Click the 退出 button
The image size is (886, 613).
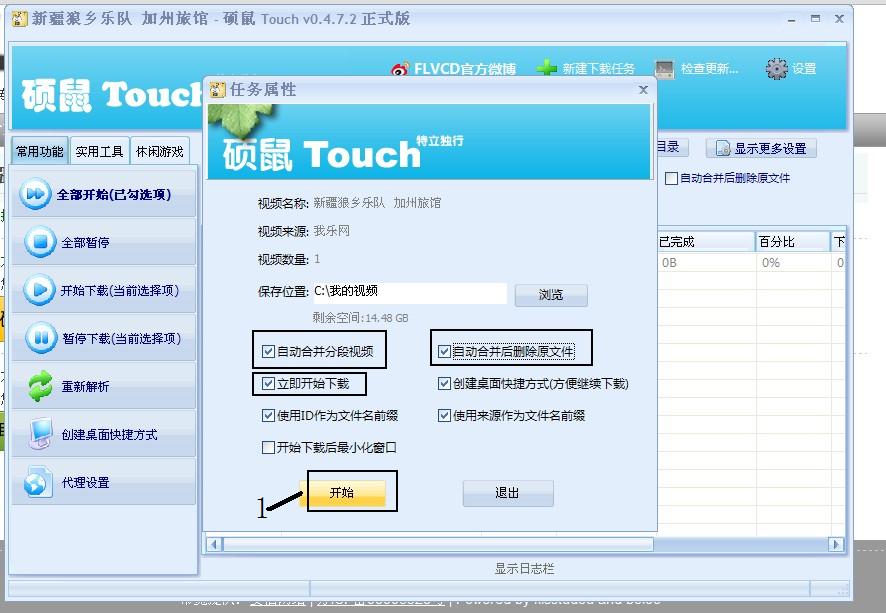pos(507,493)
